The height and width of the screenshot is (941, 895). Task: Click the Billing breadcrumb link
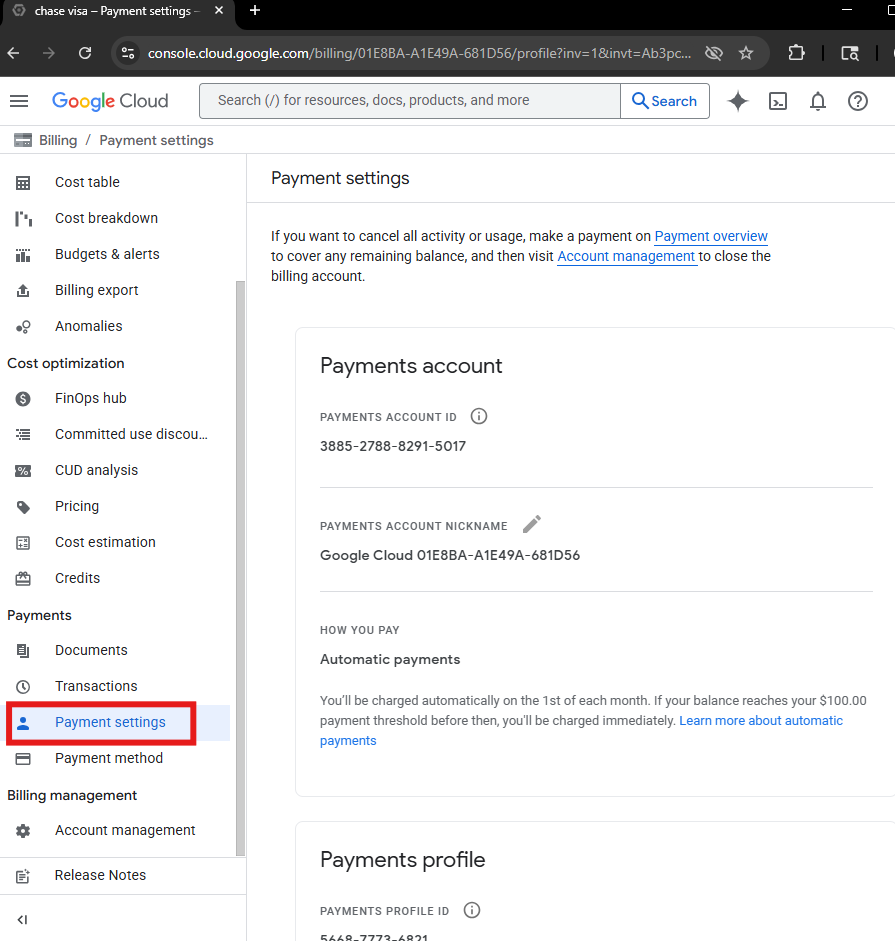click(x=58, y=140)
